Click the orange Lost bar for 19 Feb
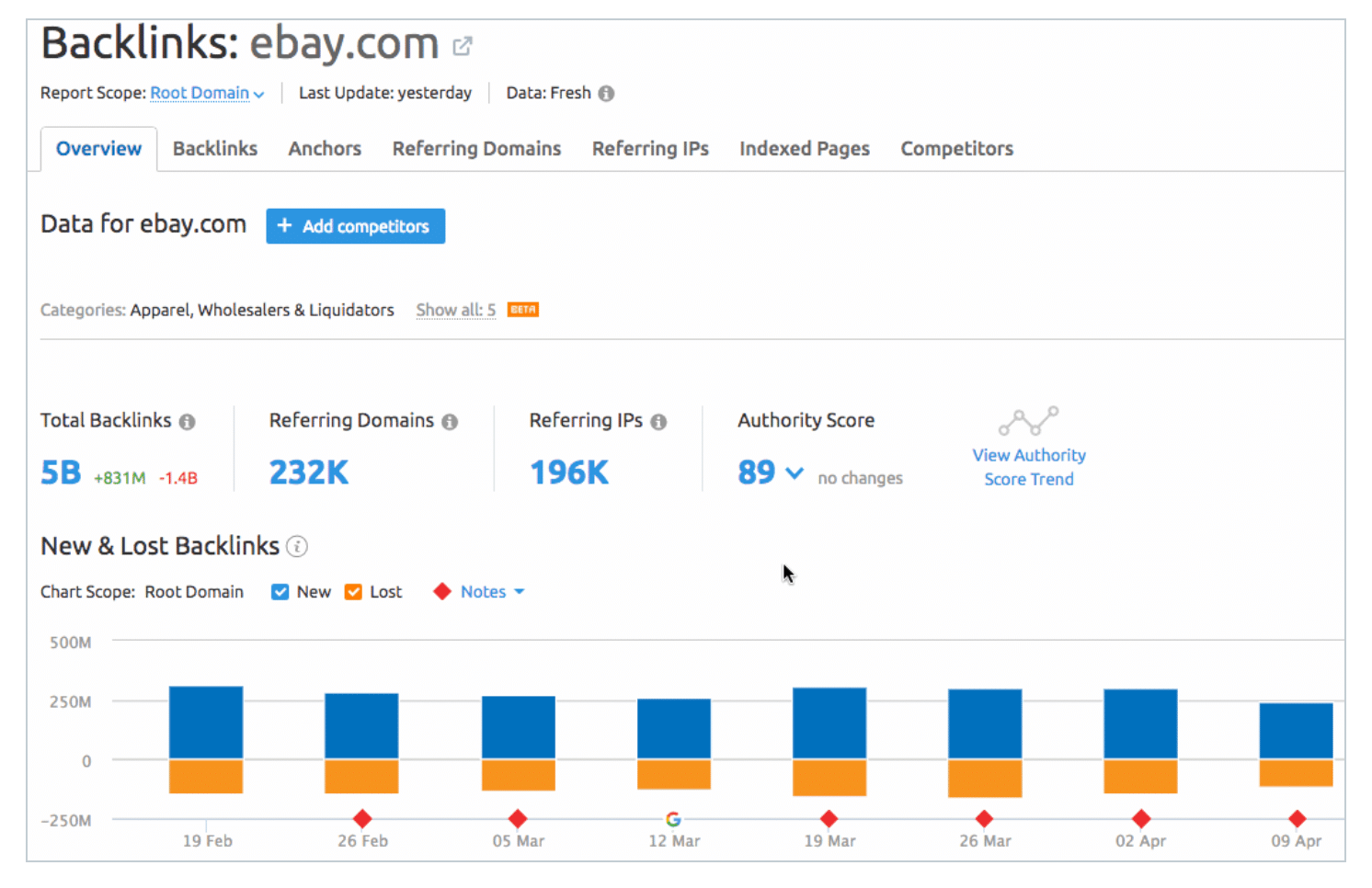 coord(206,777)
